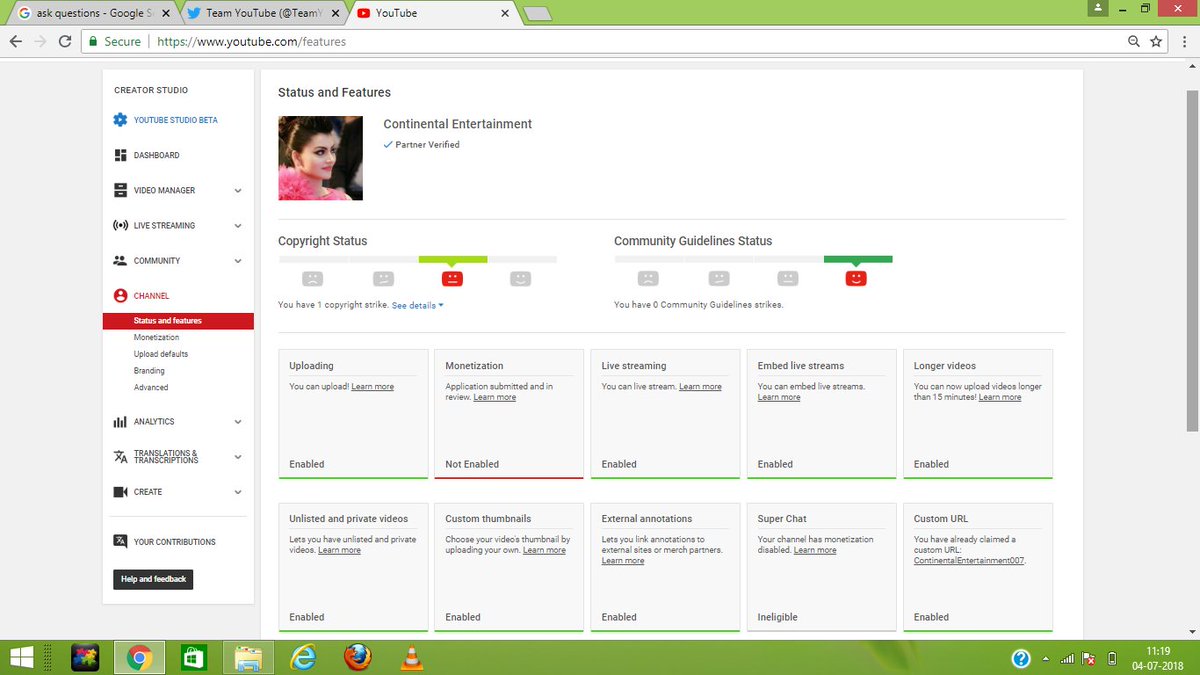
Task: Click the Continental Entertainment channel avatar
Action: coord(320,158)
